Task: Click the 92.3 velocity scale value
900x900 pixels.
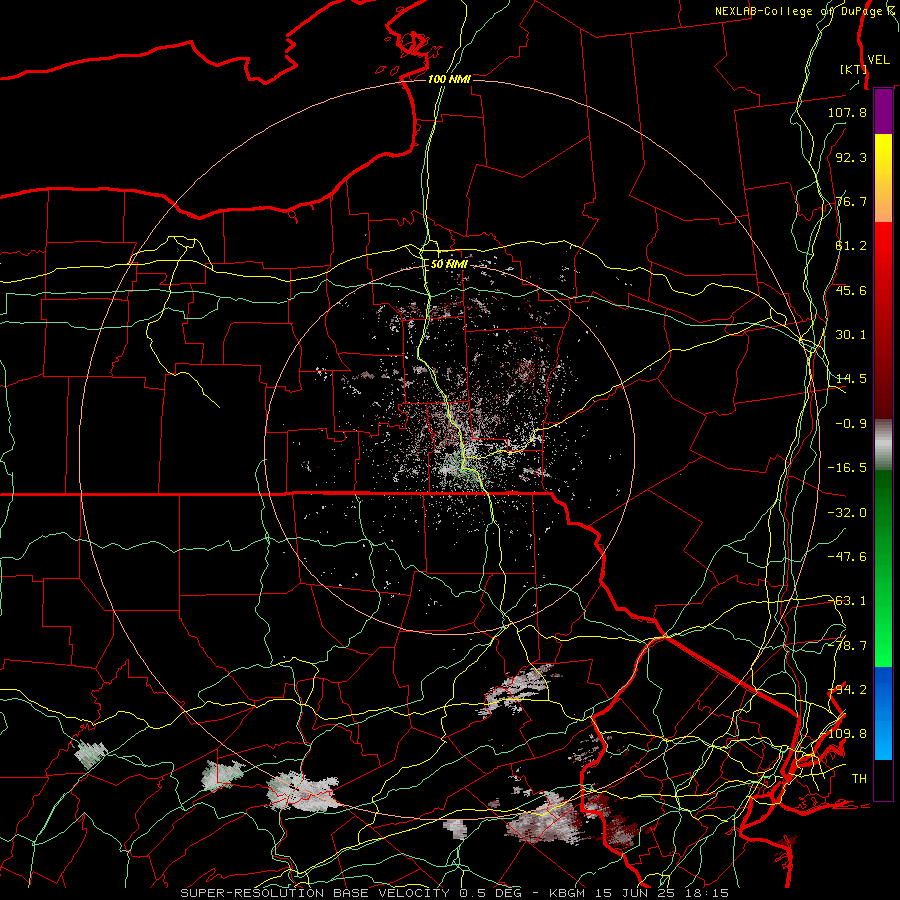Action: tap(851, 157)
